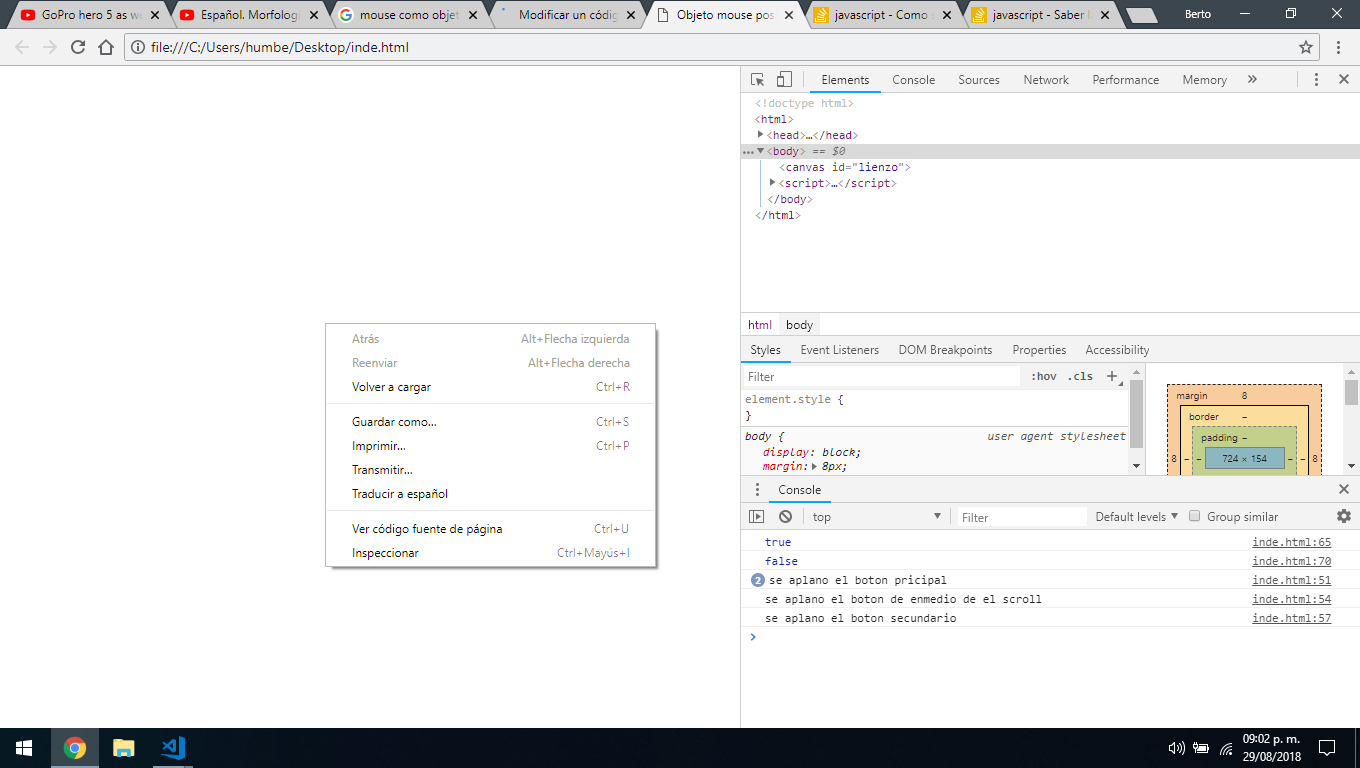Open the Network tab
This screenshot has height=768, width=1360.
click(x=1046, y=80)
